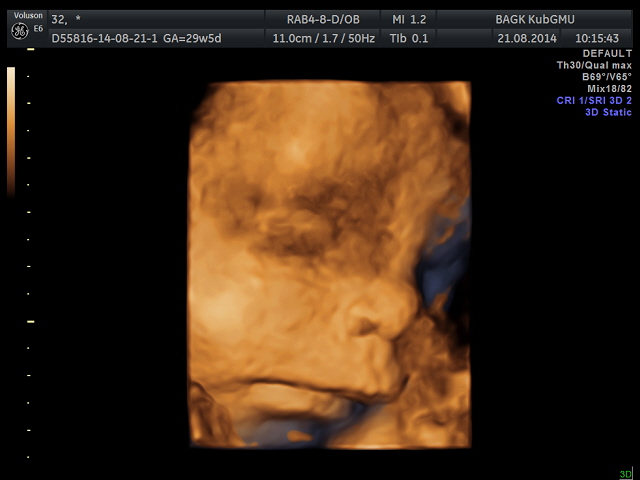The width and height of the screenshot is (640, 480).
Task: Click the MI 1.2 indicator
Action: [x=408, y=19]
